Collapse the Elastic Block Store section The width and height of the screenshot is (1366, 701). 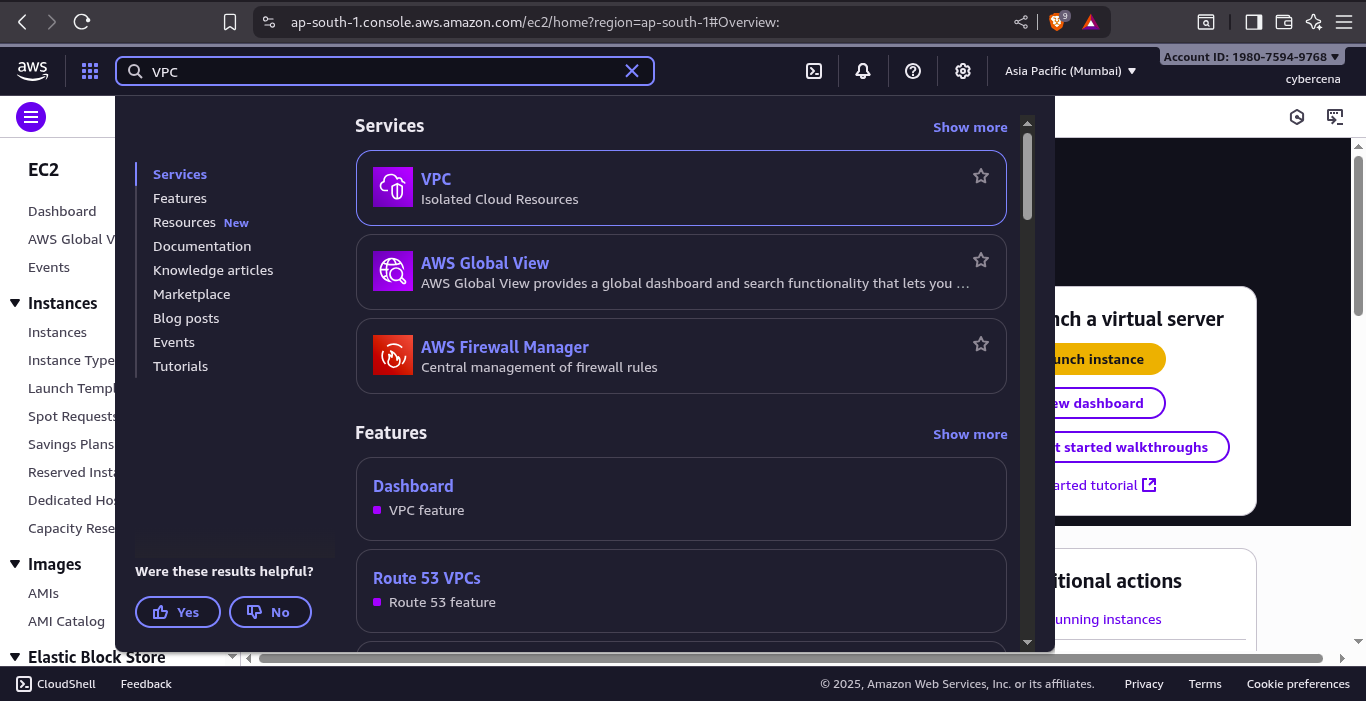[15, 657]
